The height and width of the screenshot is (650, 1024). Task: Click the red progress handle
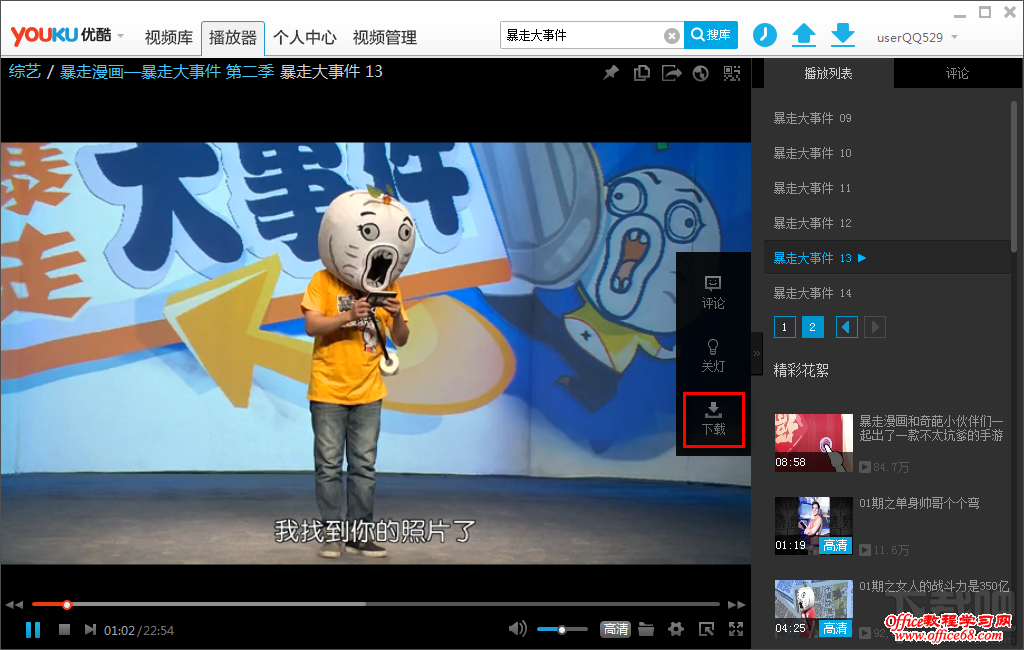tap(67, 605)
